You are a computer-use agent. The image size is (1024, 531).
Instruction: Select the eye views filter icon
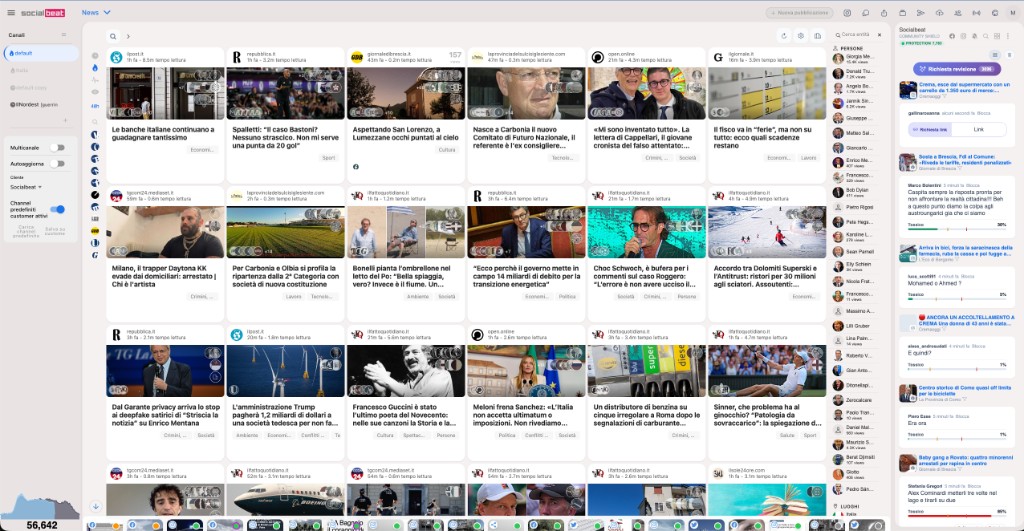pyautogui.click(x=95, y=93)
